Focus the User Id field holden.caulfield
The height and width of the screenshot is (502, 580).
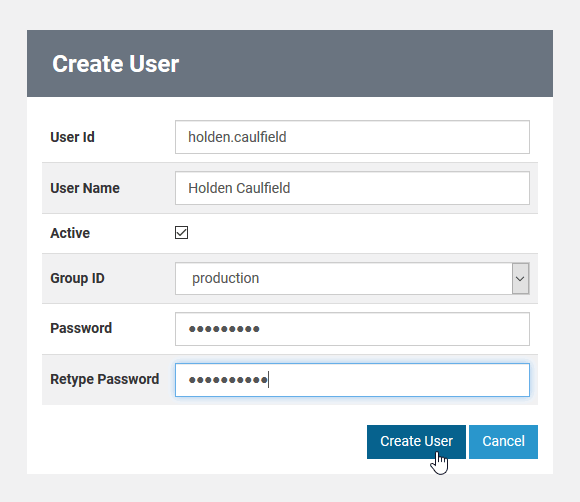coord(352,137)
